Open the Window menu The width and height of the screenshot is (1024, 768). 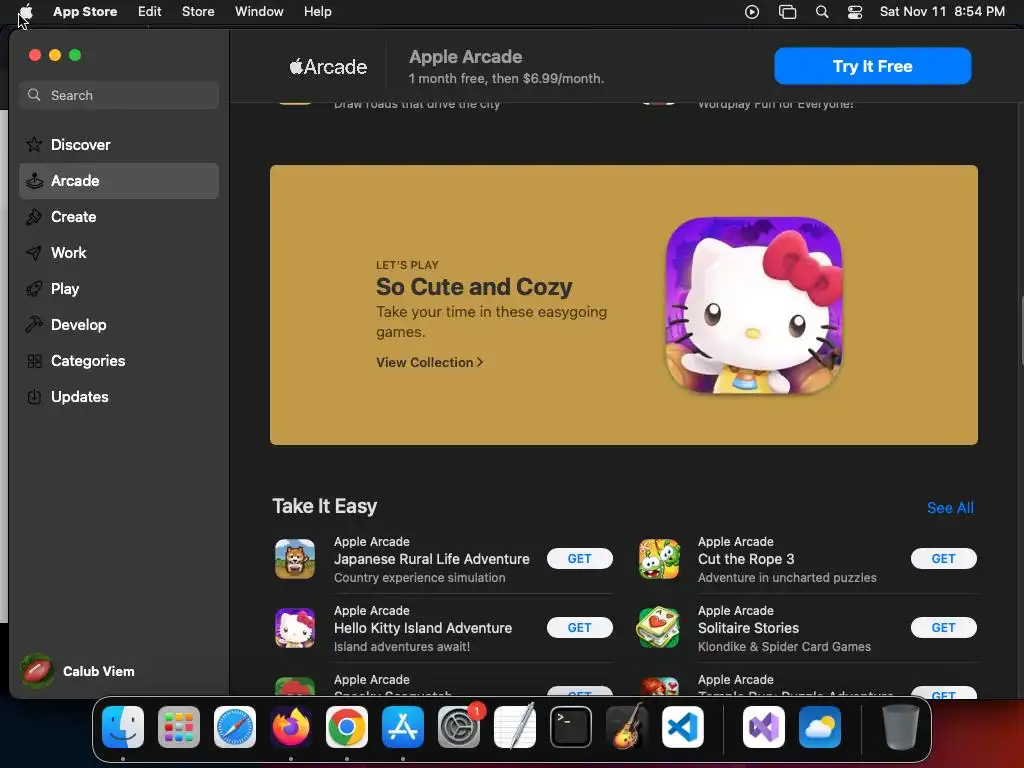[259, 12]
